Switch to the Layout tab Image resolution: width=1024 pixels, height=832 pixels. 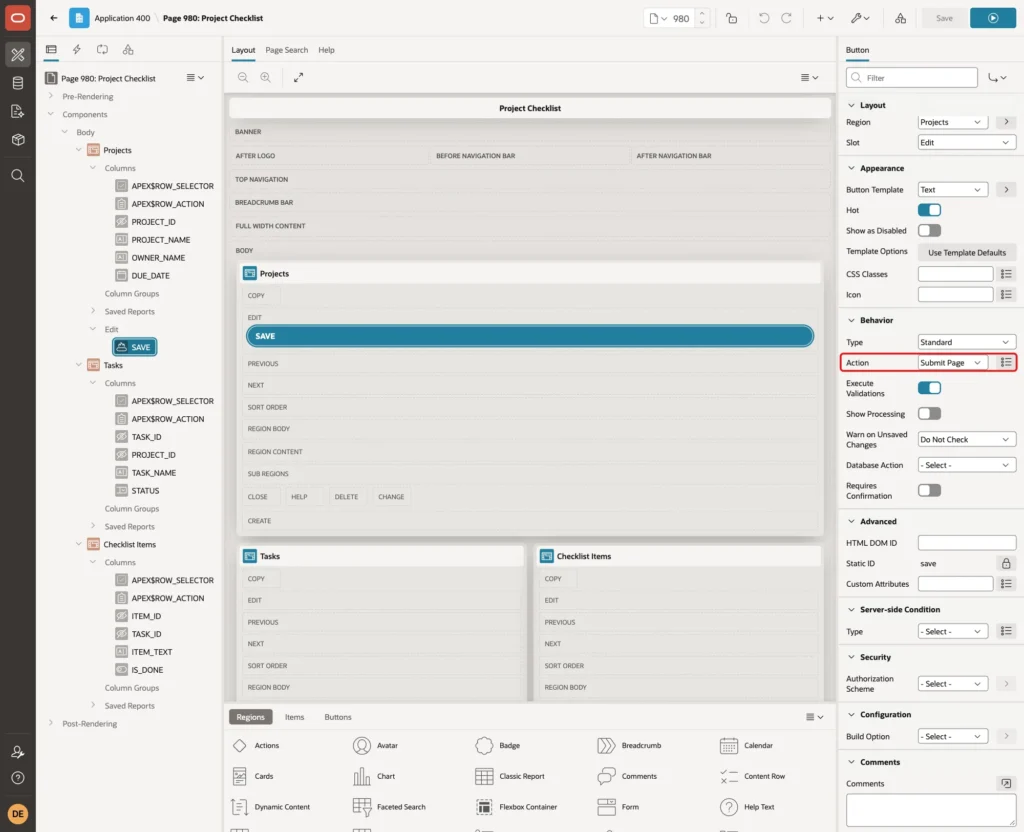tap(243, 50)
